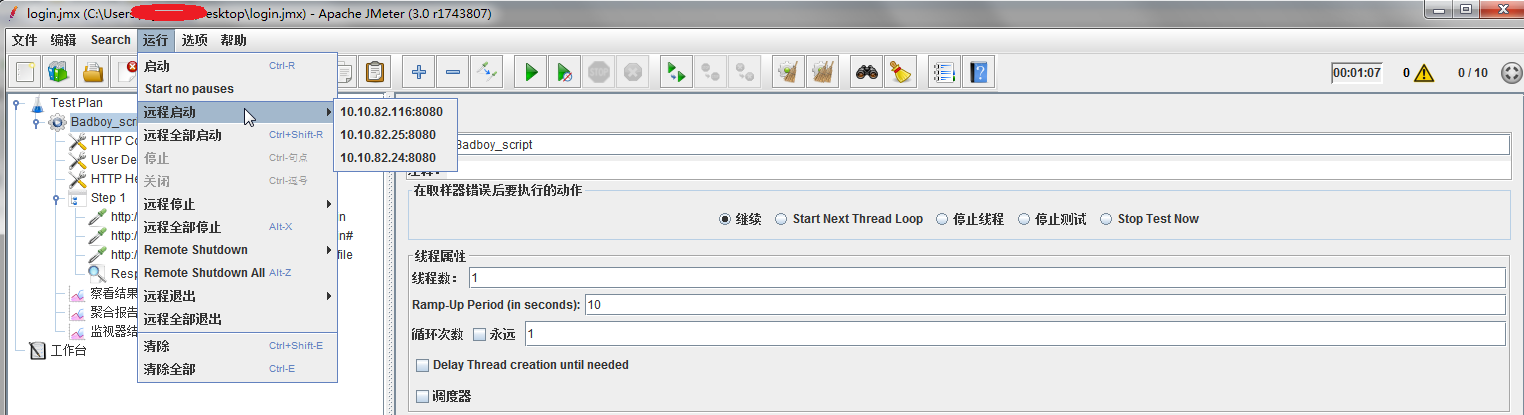Click the green Start test icon

coord(532,72)
